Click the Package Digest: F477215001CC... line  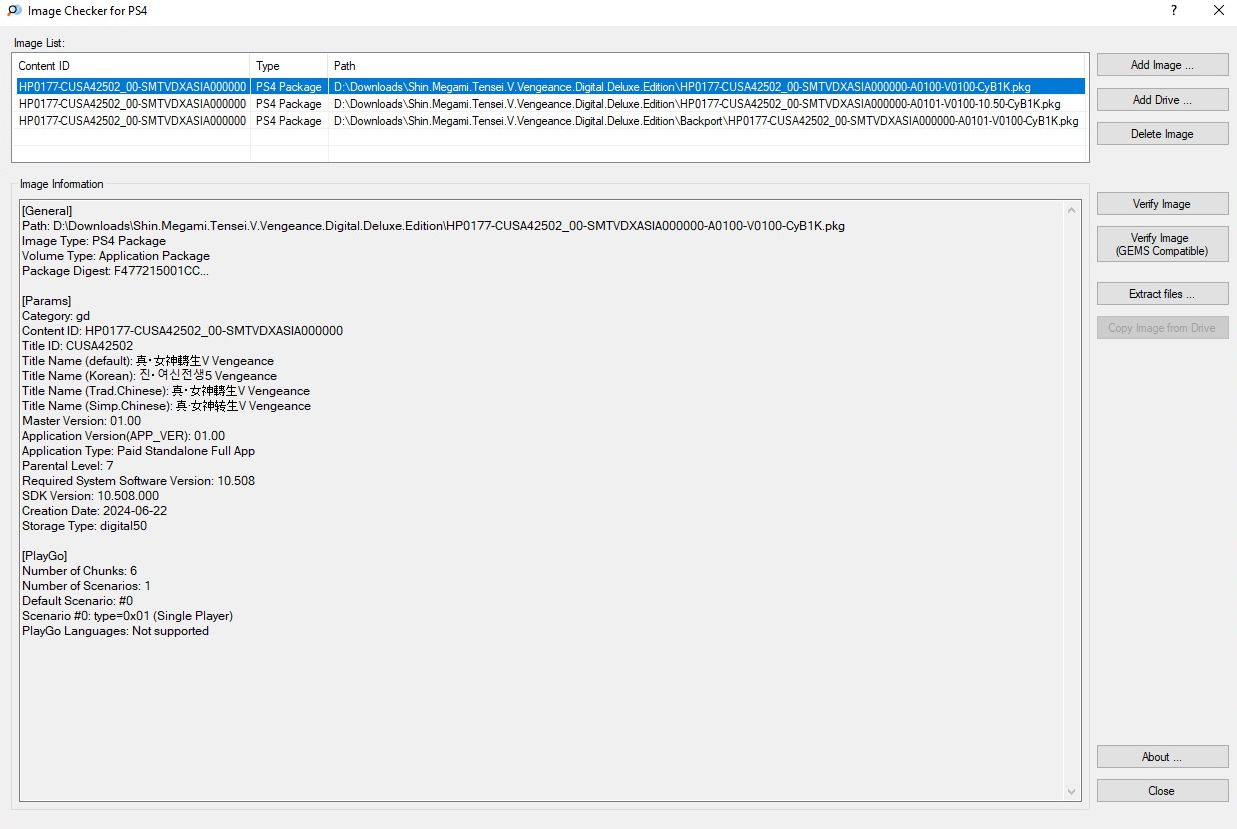click(x=116, y=271)
